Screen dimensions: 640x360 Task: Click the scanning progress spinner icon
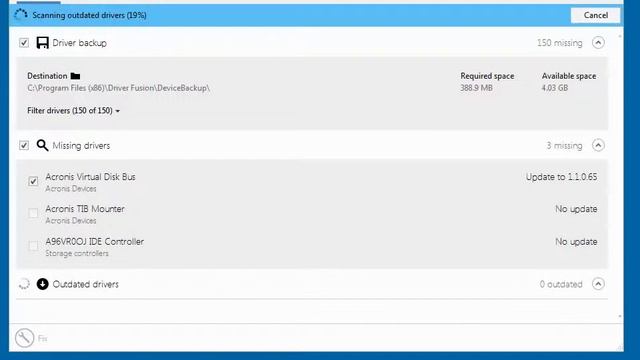click(21, 15)
